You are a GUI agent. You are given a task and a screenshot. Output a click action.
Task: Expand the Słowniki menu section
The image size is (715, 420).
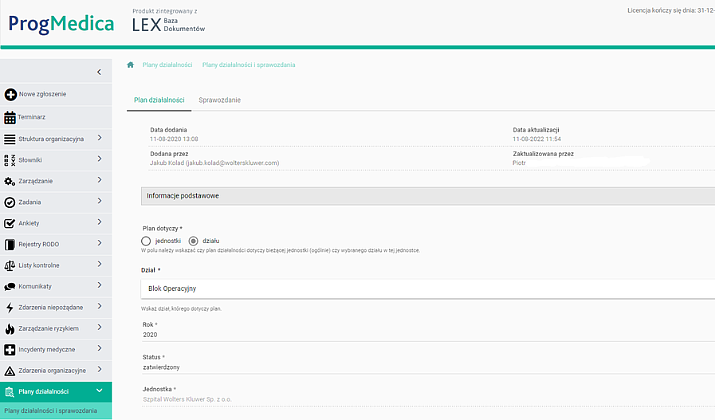99,159
